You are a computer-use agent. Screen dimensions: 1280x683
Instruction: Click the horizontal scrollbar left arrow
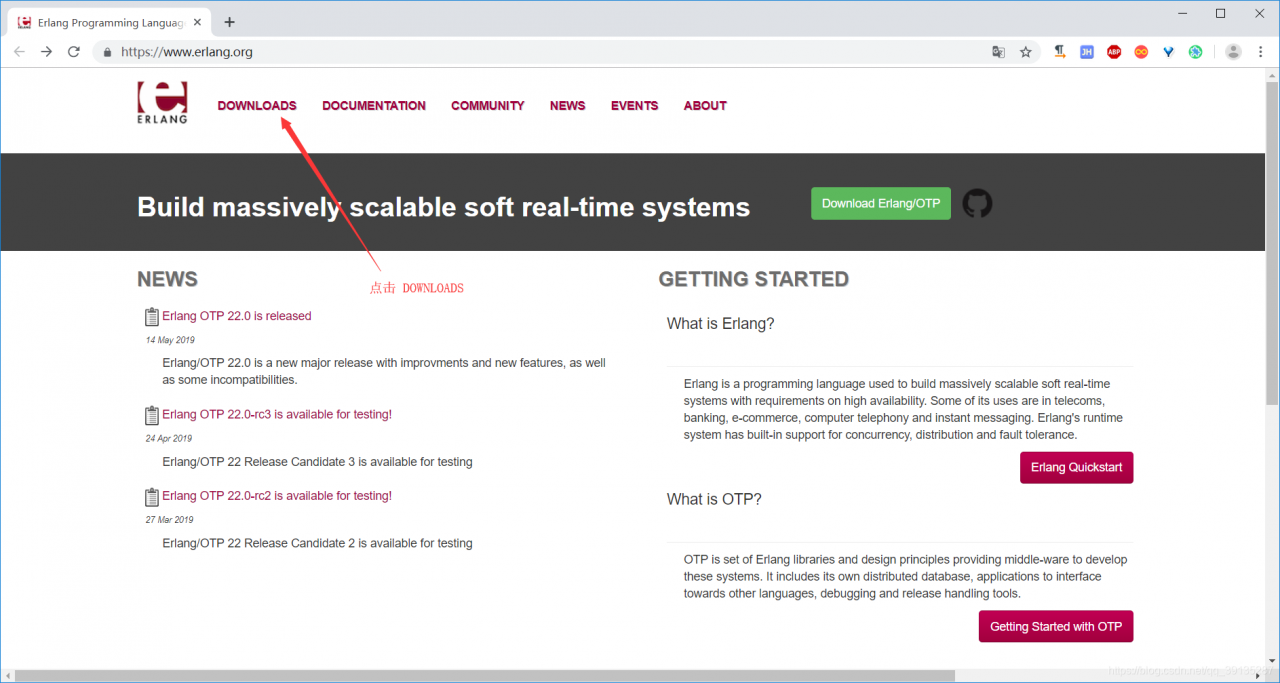point(7,675)
